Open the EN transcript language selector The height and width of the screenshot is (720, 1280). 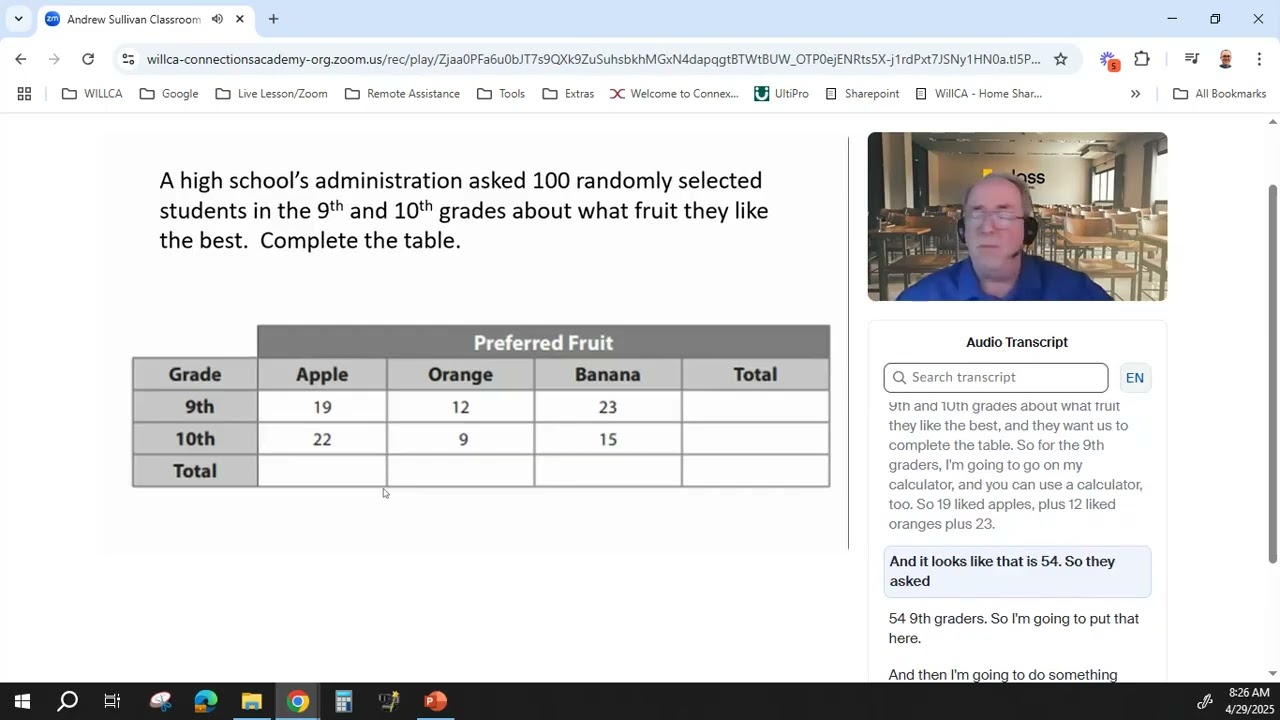(1135, 378)
